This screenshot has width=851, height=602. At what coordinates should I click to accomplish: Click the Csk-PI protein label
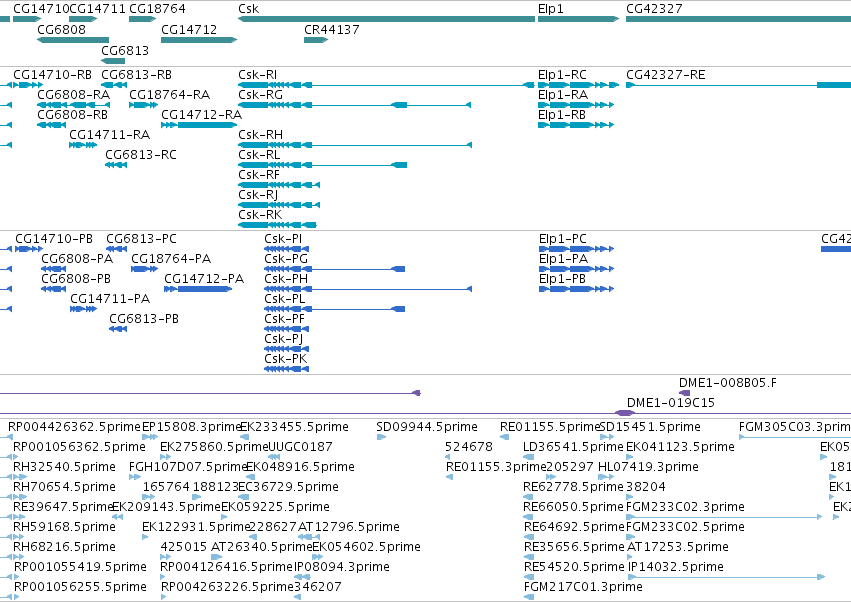click(283, 239)
